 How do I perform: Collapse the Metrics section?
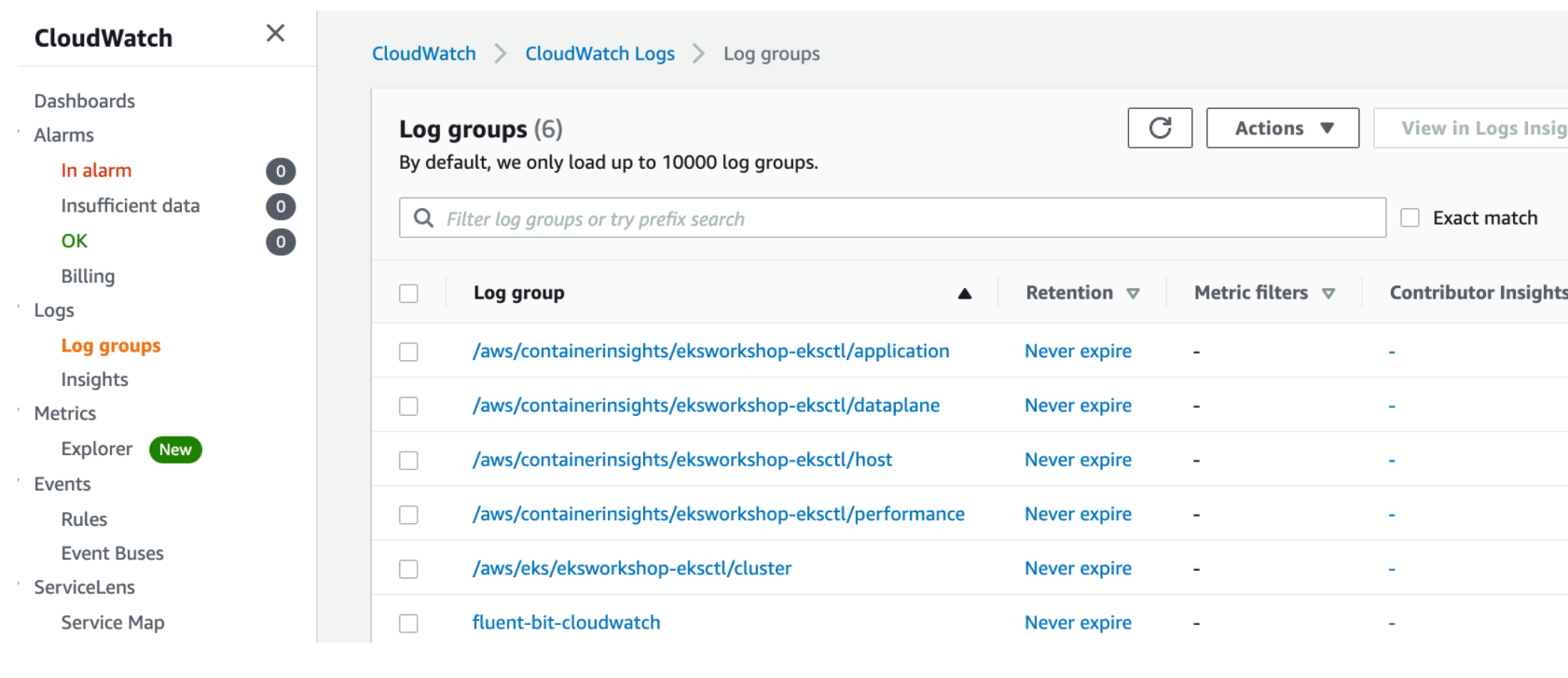click(19, 410)
